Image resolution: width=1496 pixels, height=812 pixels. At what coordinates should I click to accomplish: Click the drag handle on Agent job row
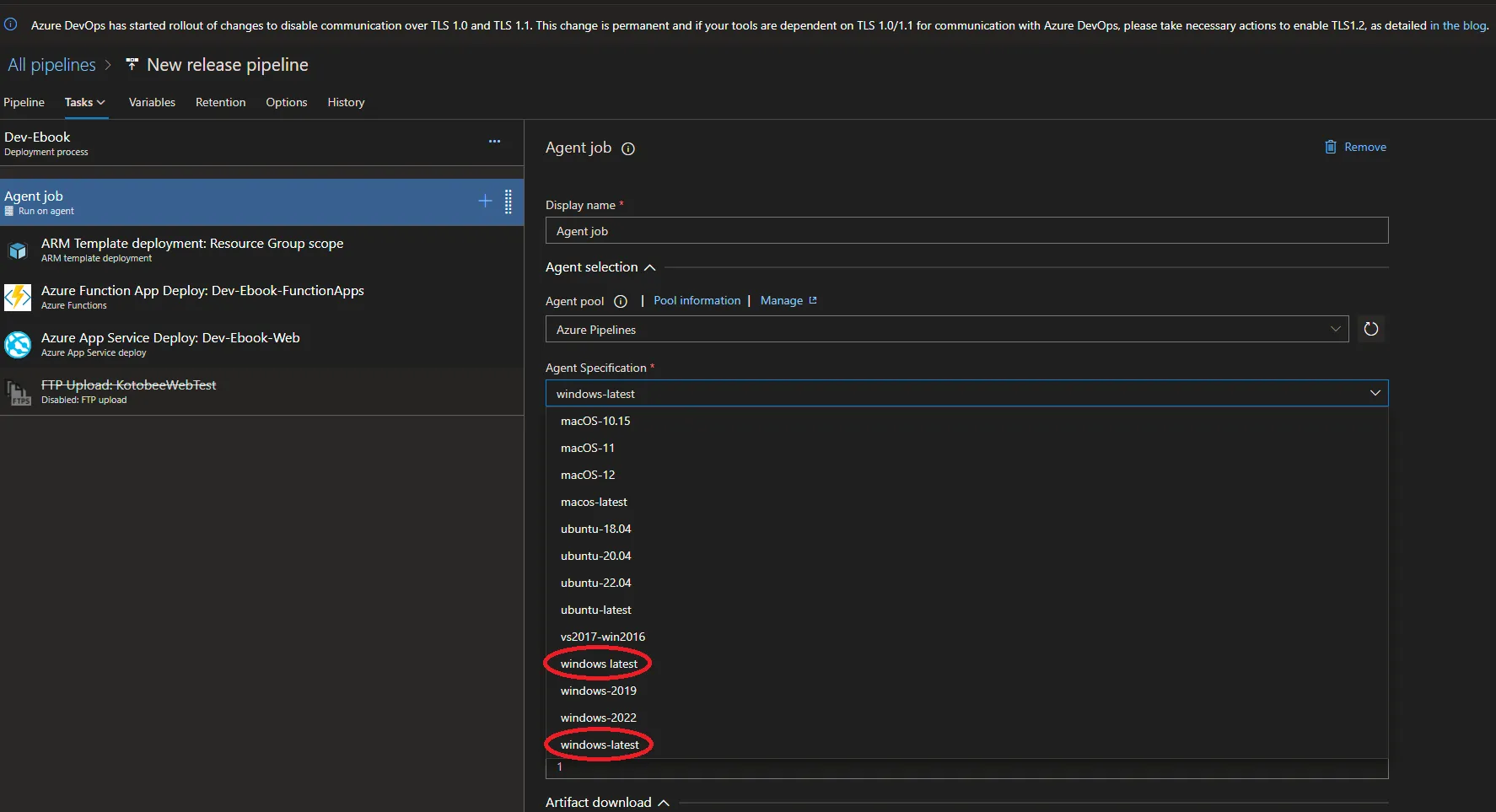[509, 202]
